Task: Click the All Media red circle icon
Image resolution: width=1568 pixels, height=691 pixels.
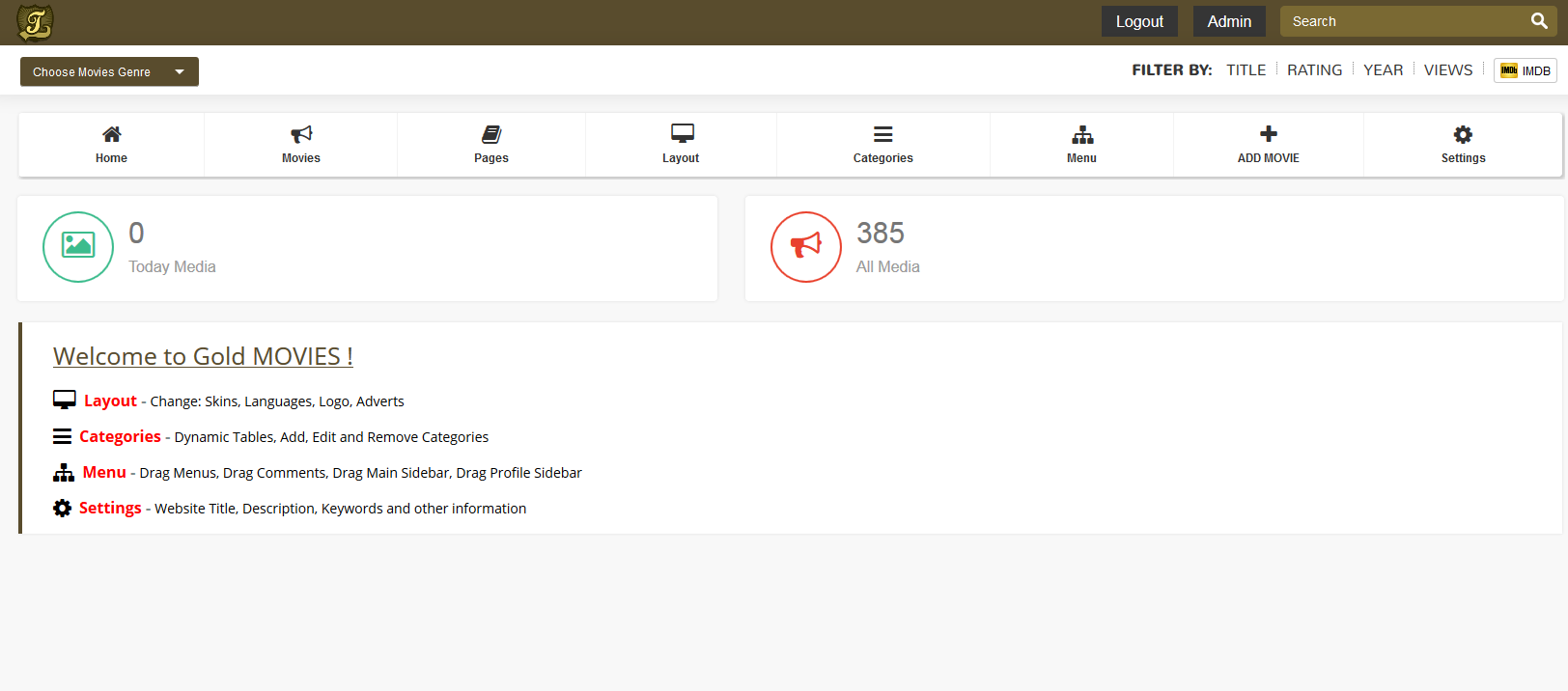Action: [x=806, y=247]
